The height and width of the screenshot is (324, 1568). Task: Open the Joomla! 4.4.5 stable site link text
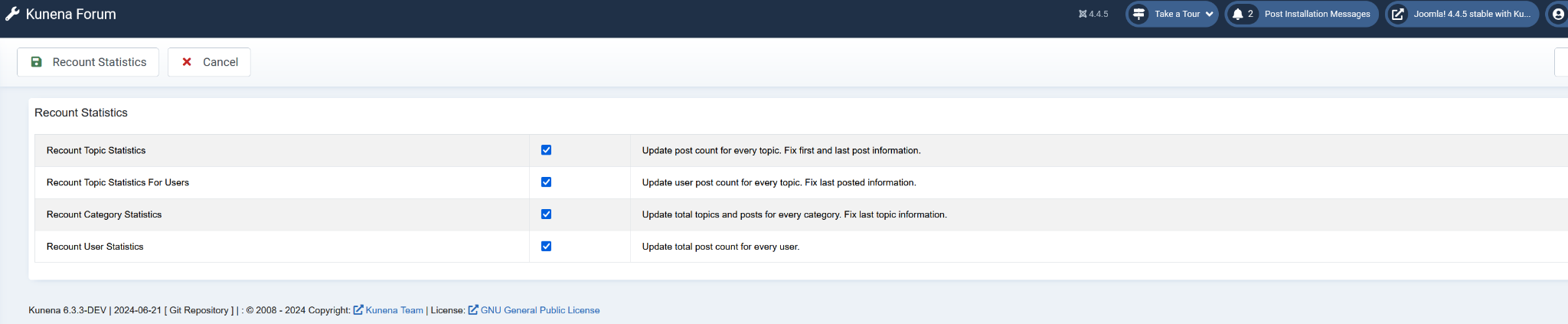1472,14
